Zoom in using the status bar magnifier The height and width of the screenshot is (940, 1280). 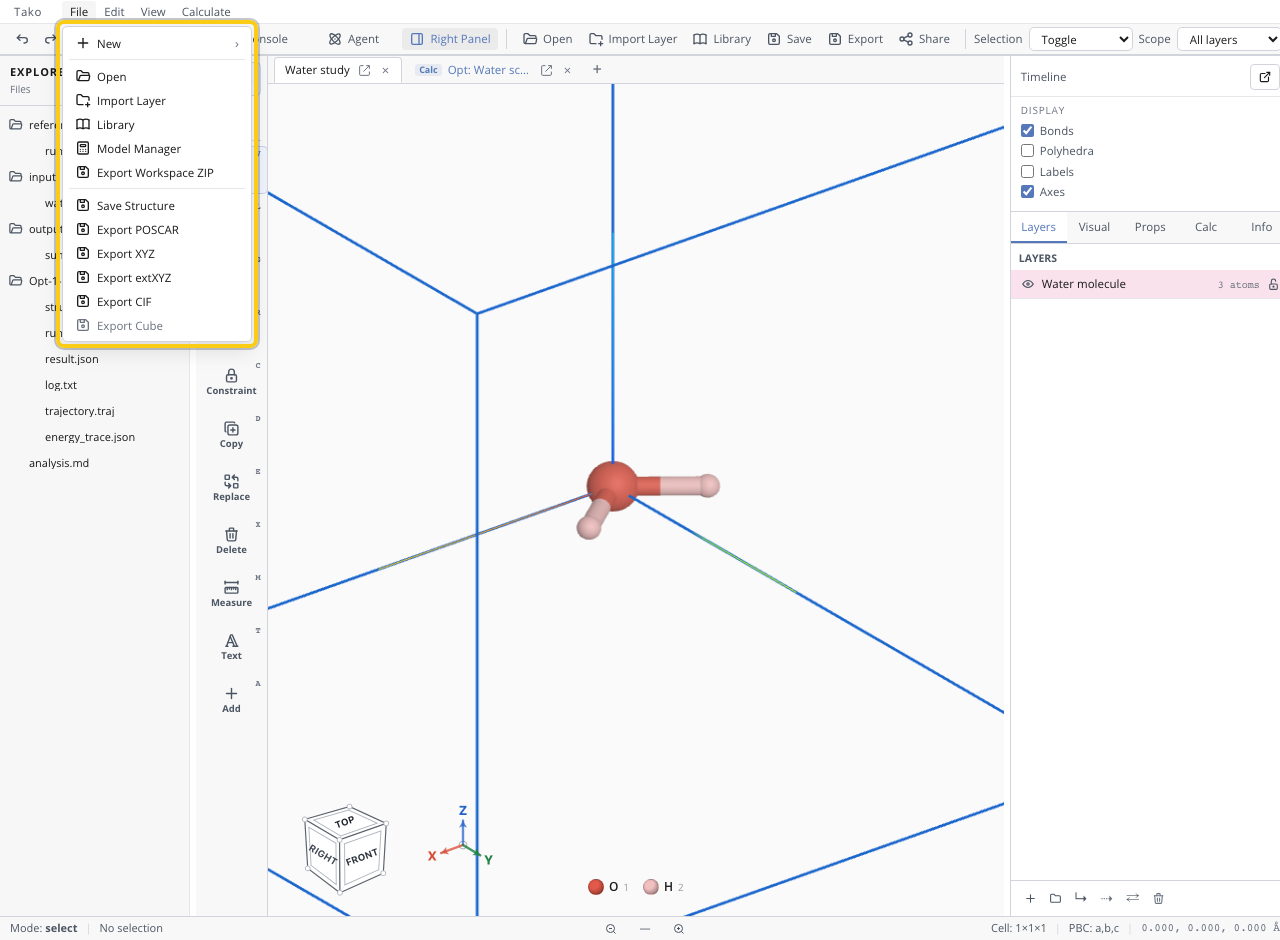click(x=678, y=929)
